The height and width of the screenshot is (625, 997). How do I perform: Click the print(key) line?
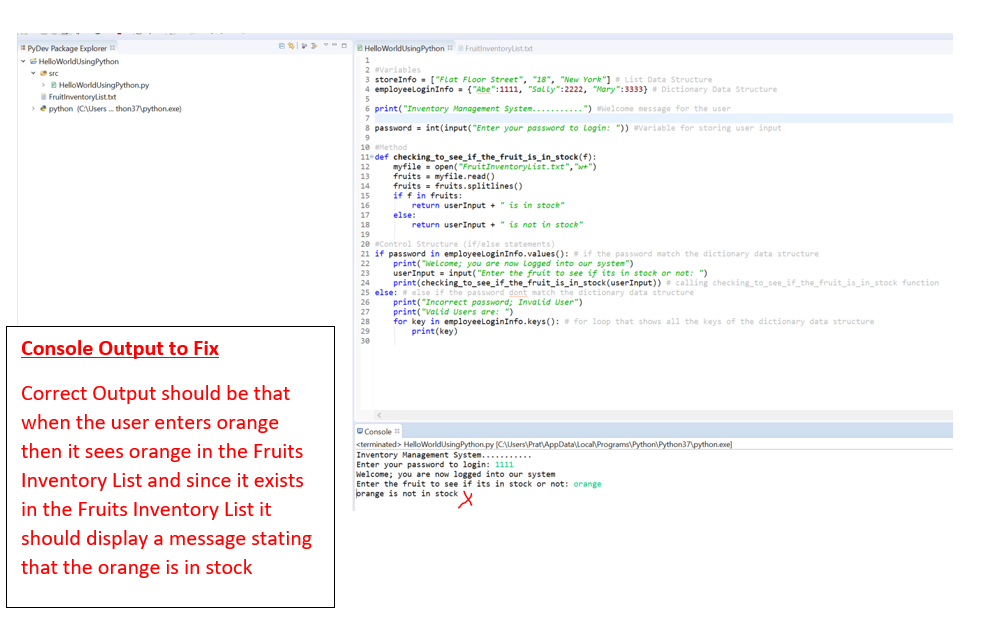[x=434, y=331]
